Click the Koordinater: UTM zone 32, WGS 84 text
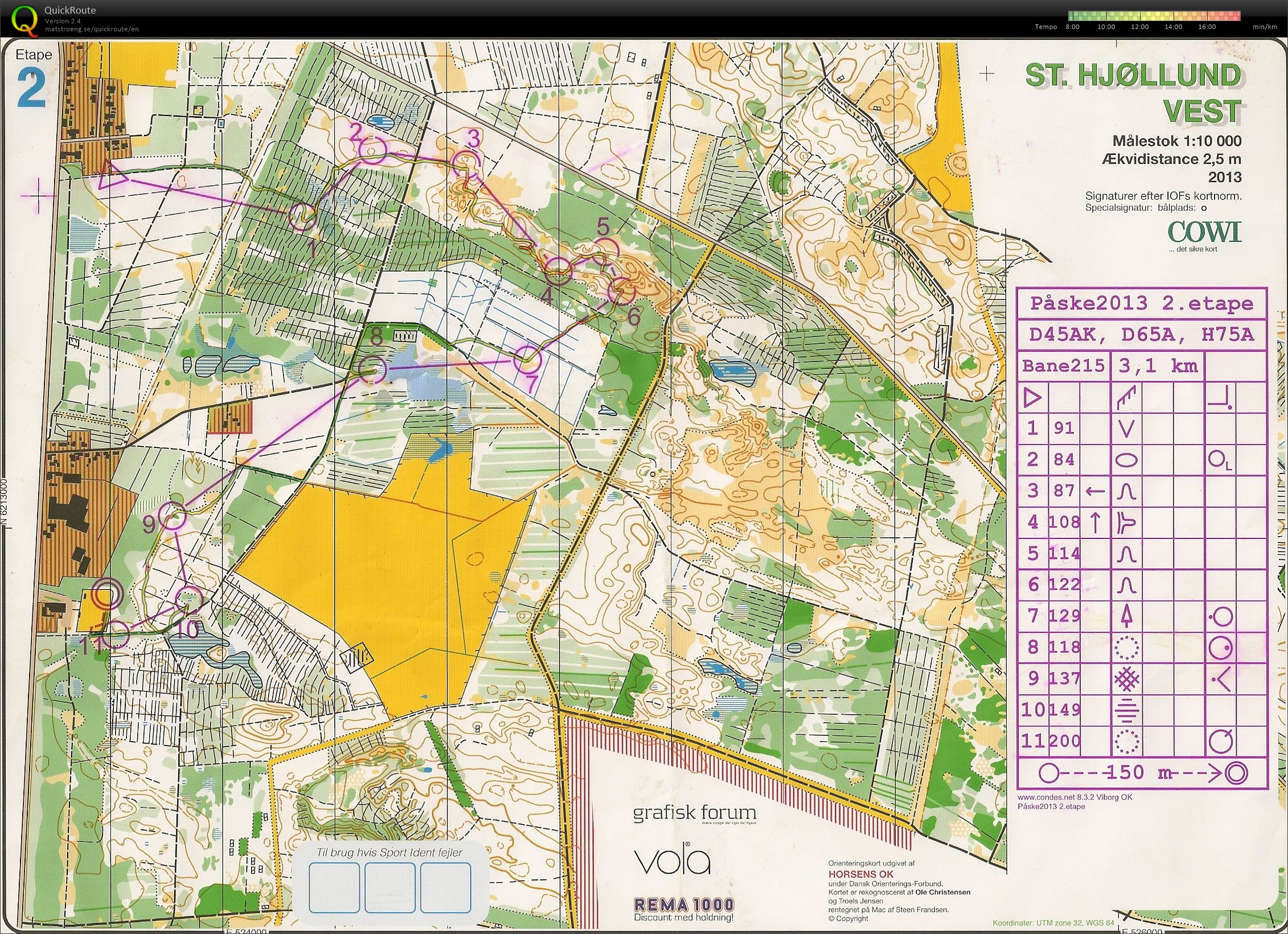The image size is (1288, 934). 1053,923
